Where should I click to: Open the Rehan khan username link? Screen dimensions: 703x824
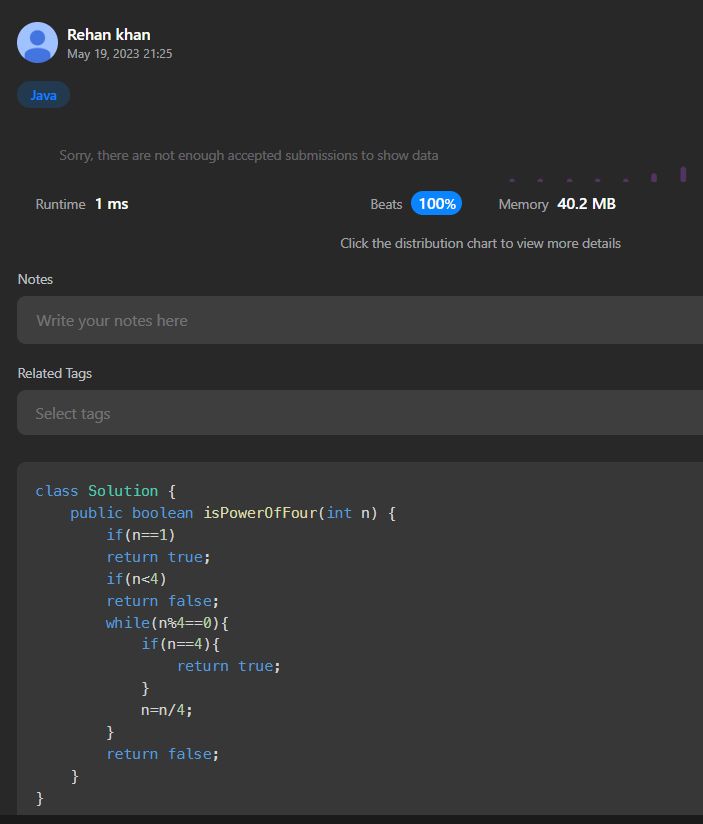click(x=109, y=35)
